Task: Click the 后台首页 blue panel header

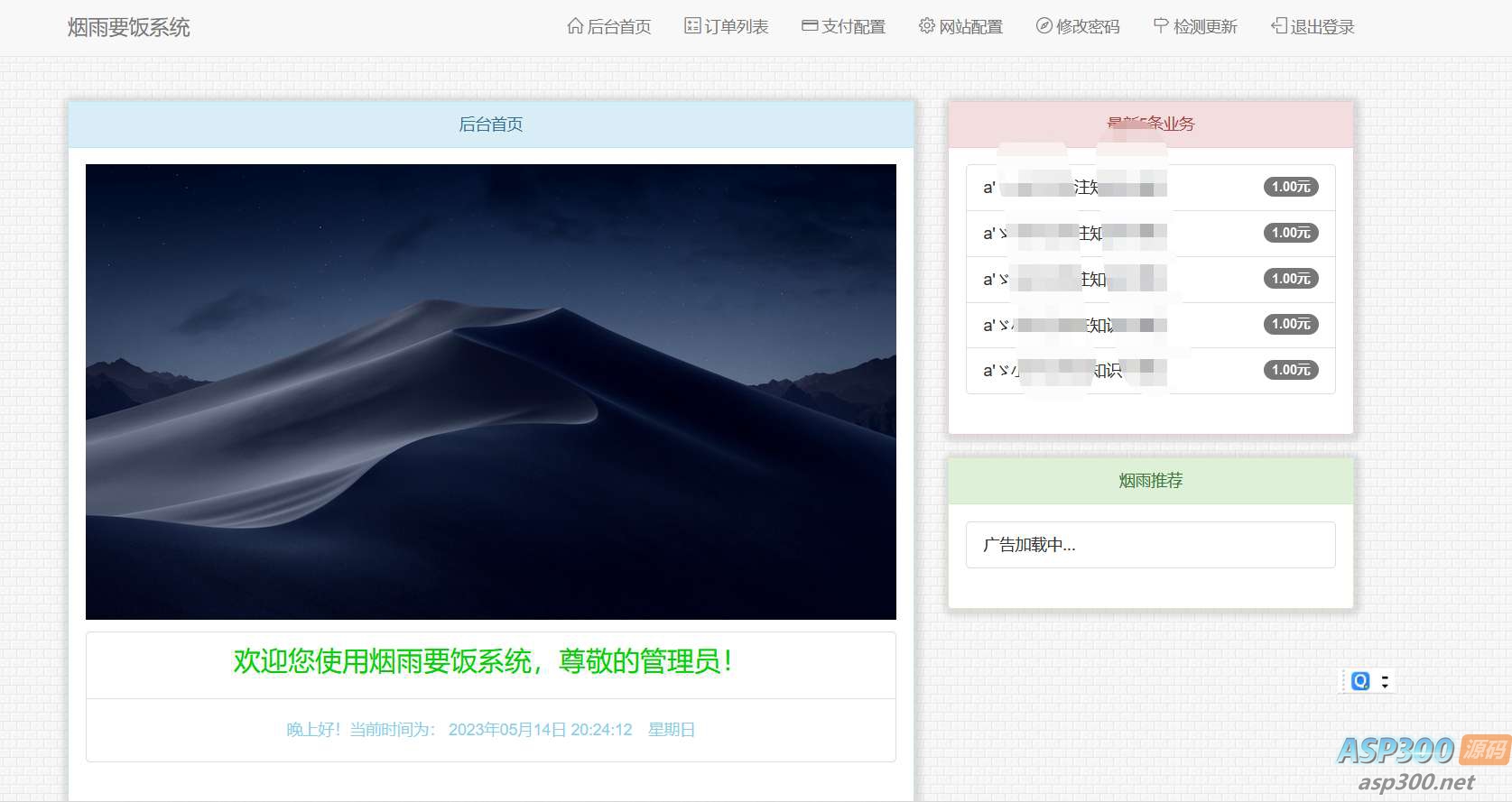Action: 490,124
